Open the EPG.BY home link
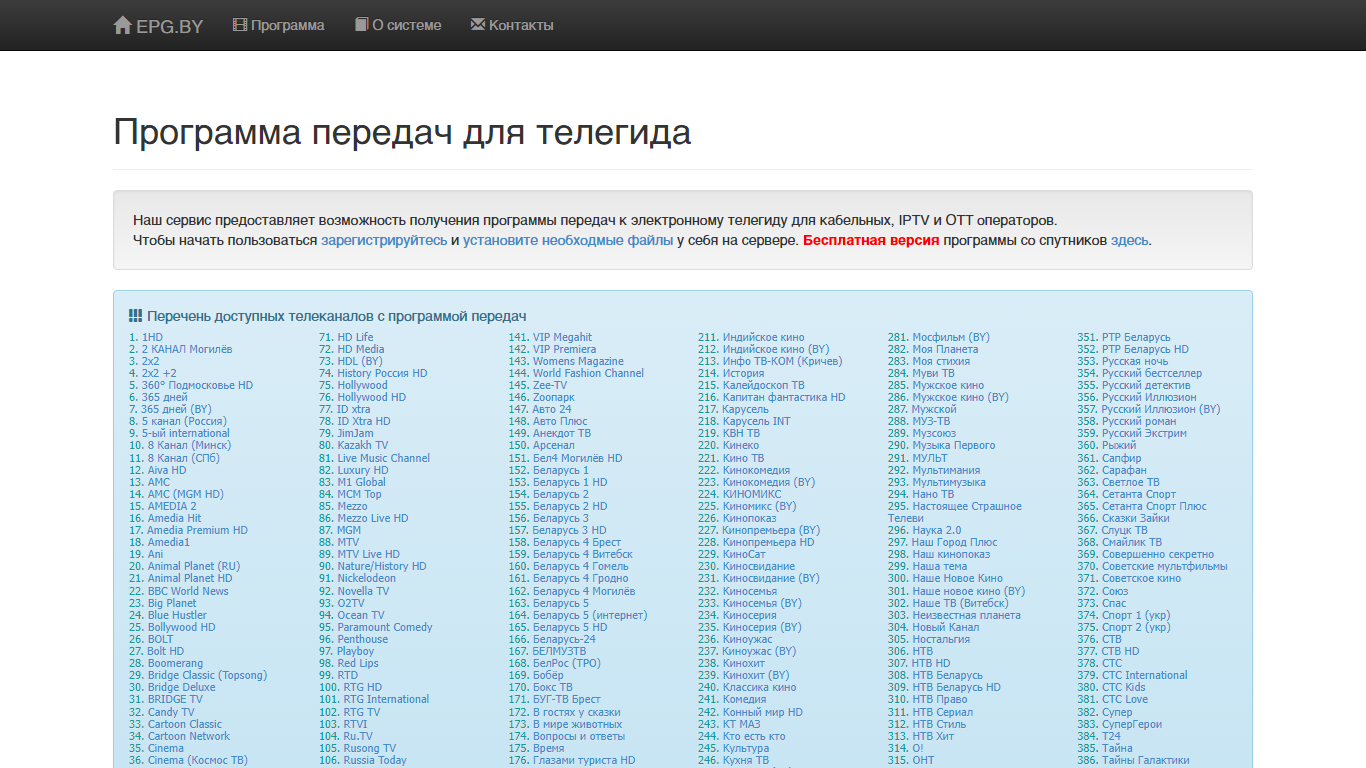The width and height of the screenshot is (1366, 768). point(158,25)
